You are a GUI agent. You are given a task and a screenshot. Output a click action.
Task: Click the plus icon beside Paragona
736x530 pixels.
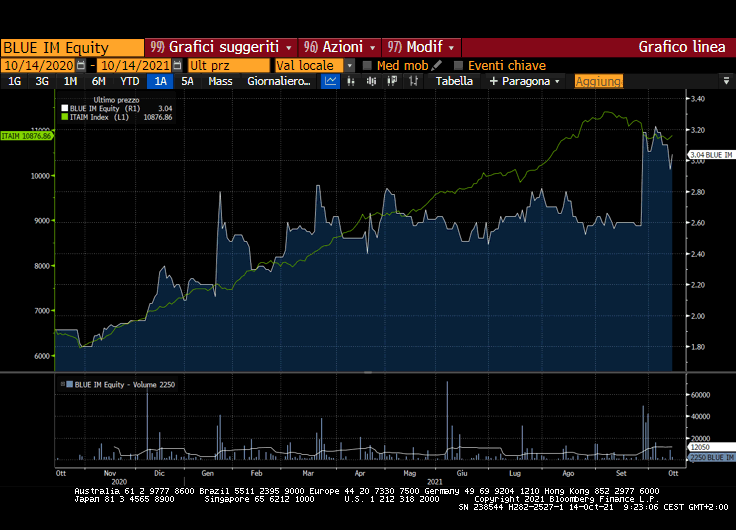(494, 81)
